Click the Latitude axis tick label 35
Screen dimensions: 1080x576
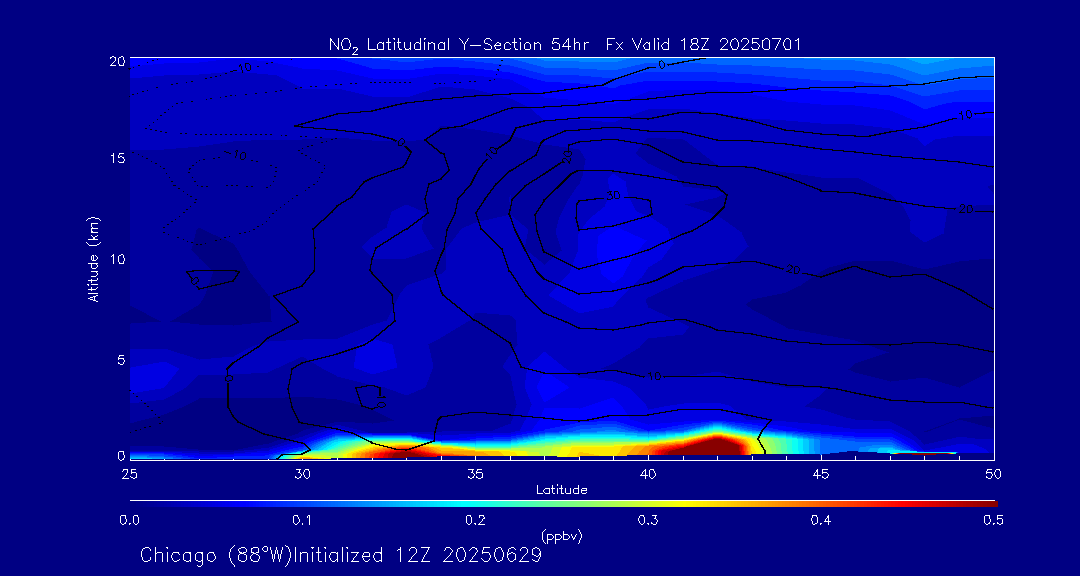pyautogui.click(x=475, y=474)
